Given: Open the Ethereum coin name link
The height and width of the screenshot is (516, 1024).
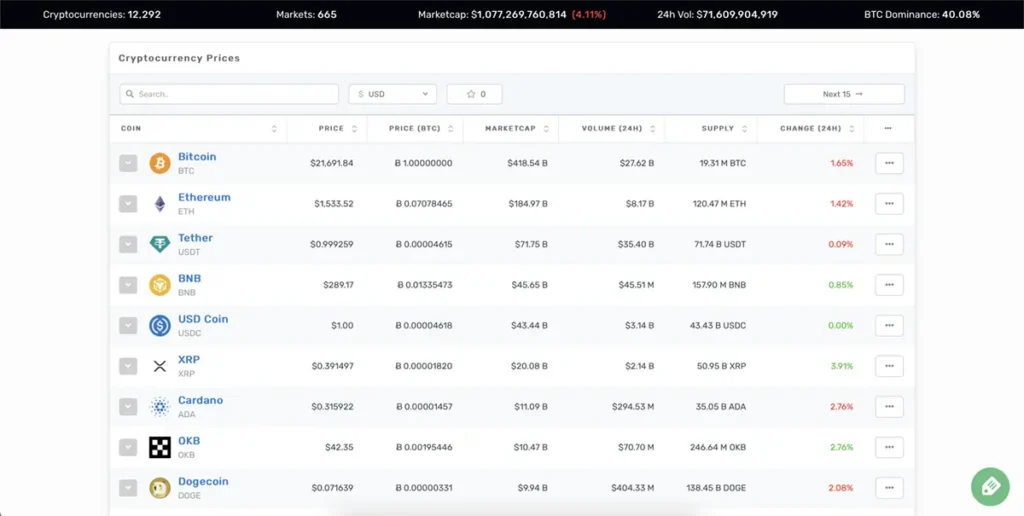Looking at the screenshot, I should point(204,197).
